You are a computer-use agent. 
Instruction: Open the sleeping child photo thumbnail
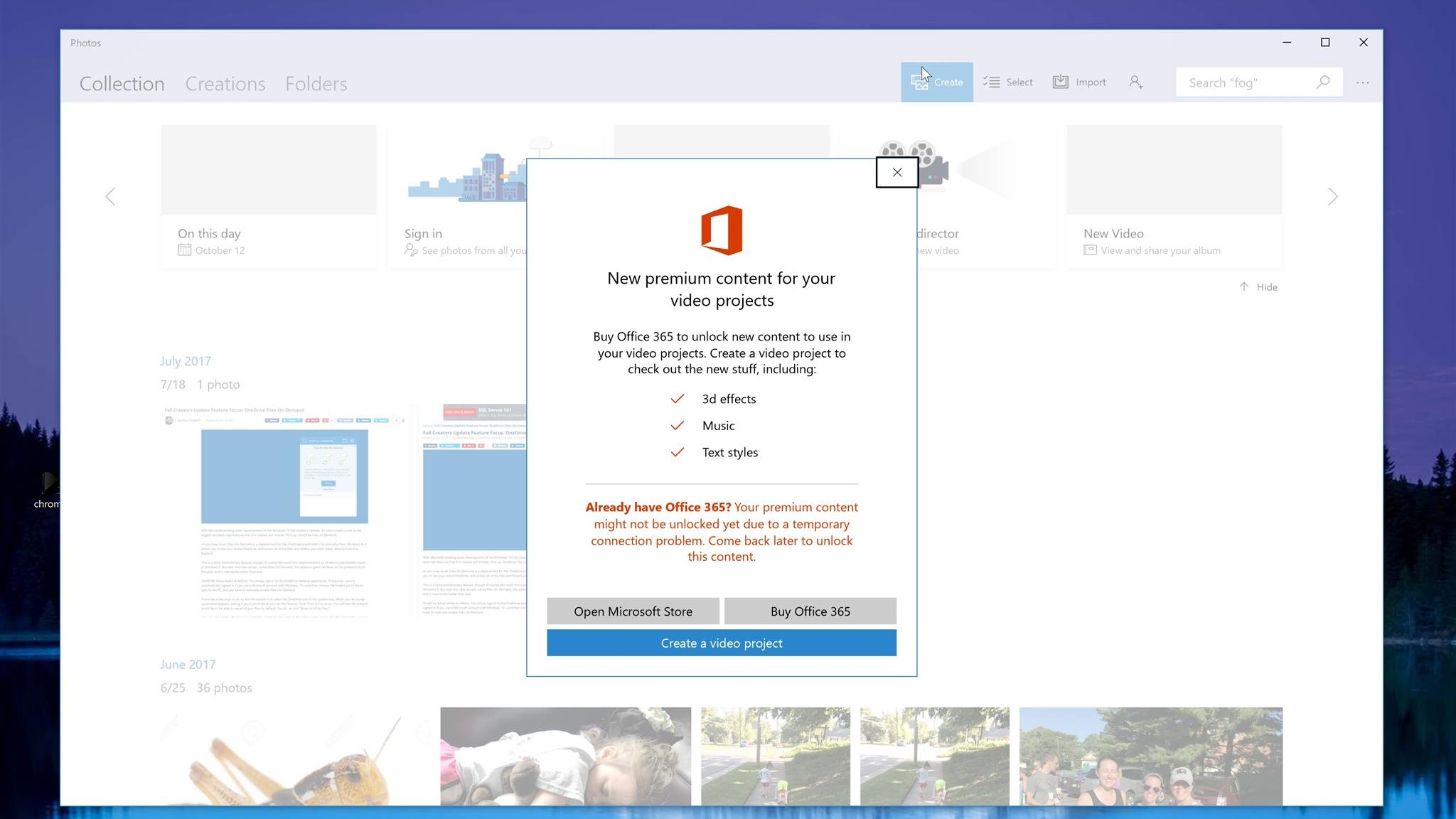click(x=565, y=756)
